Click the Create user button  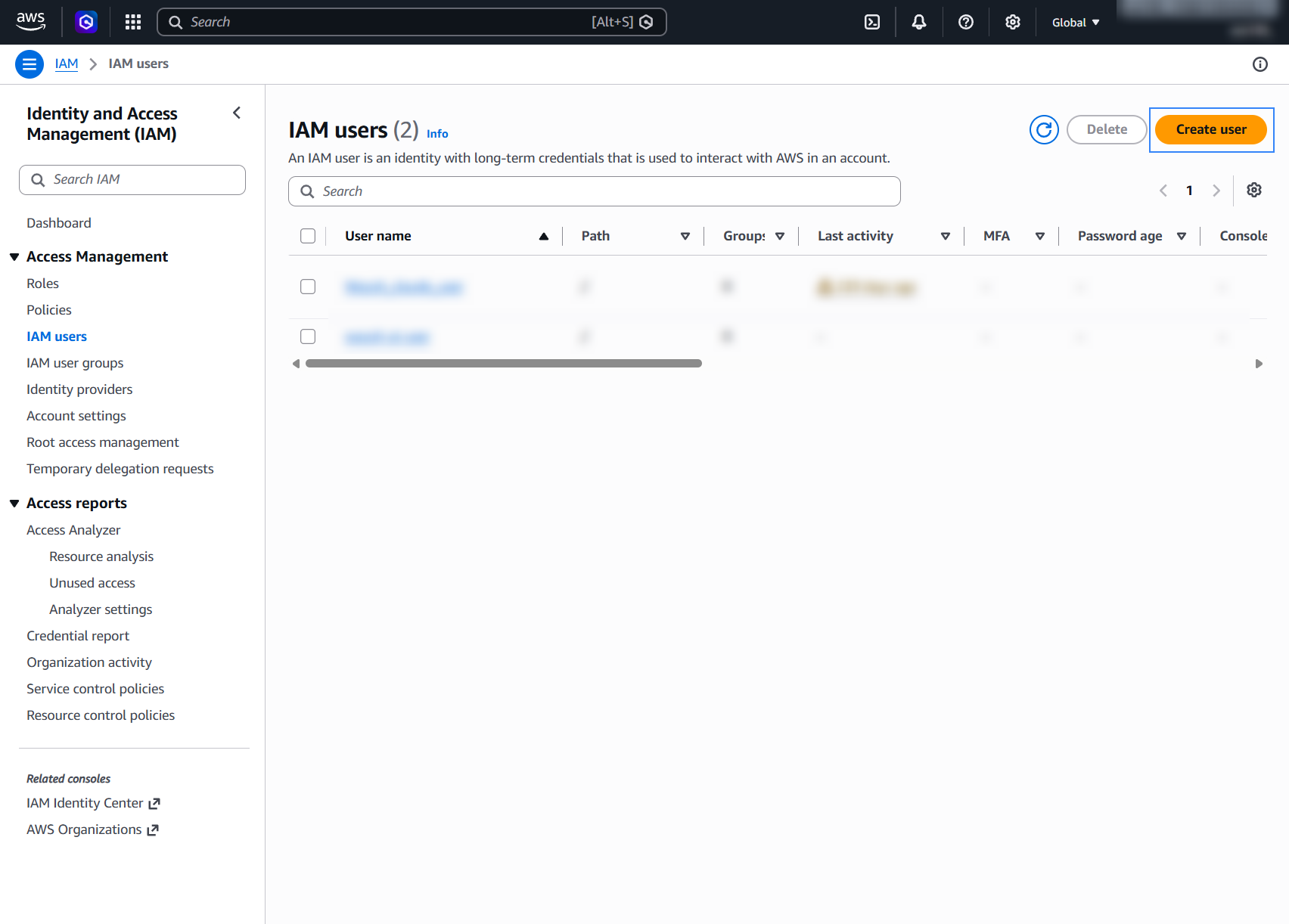[x=1211, y=129]
